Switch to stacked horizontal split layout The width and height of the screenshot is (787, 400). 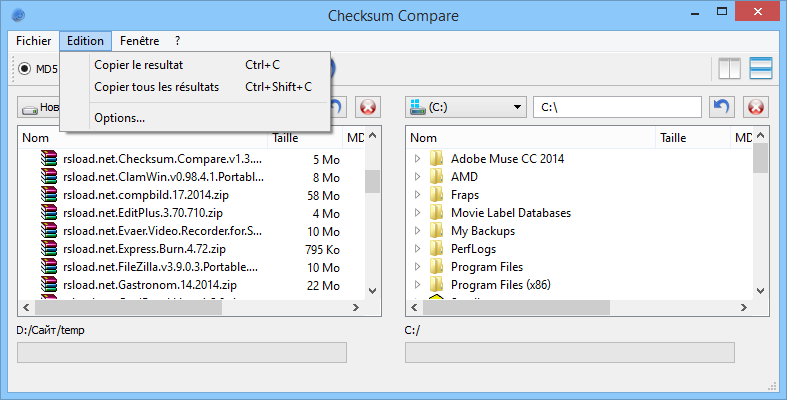pyautogui.click(x=761, y=68)
